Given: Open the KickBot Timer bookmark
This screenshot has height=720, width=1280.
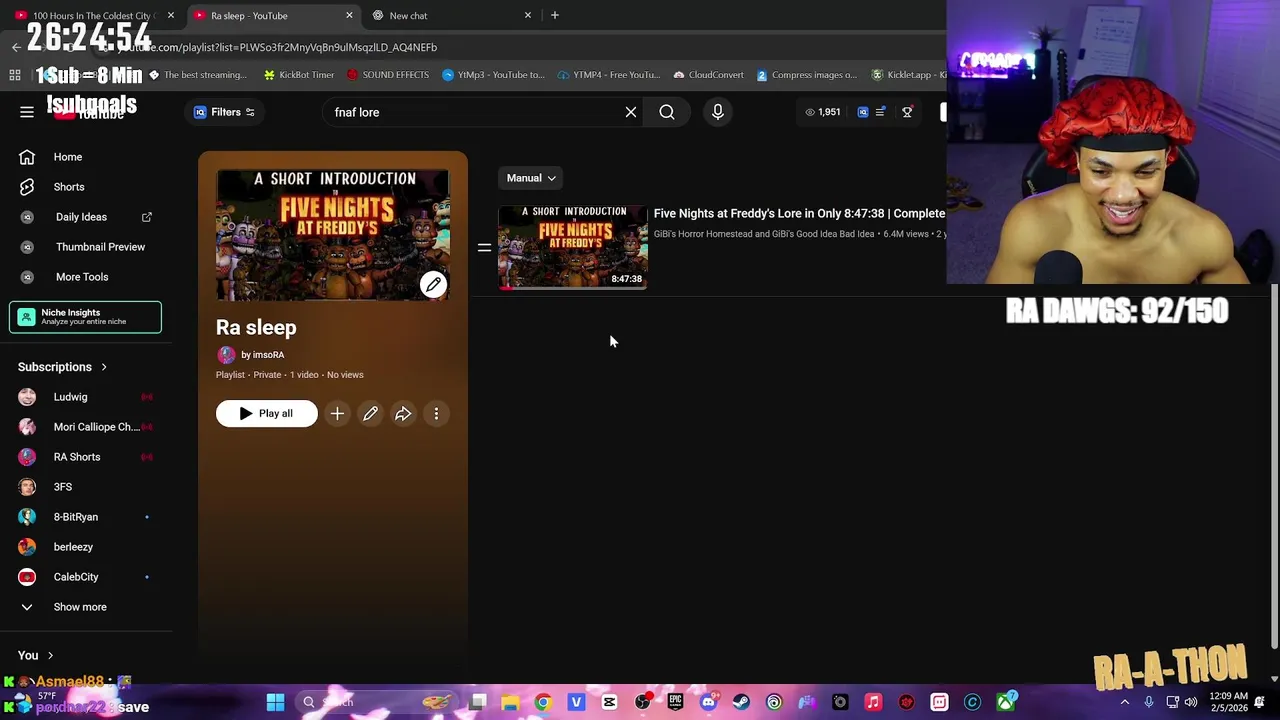Looking at the screenshot, I should [x=299, y=75].
